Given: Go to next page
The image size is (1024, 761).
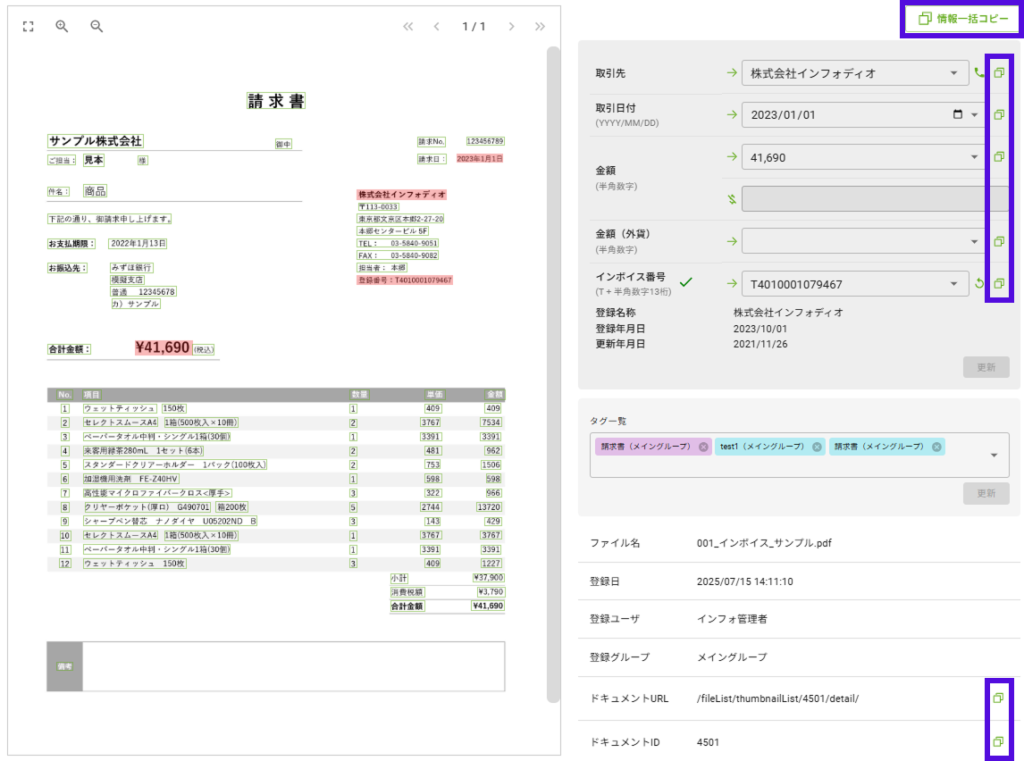Looking at the screenshot, I should click(511, 26).
